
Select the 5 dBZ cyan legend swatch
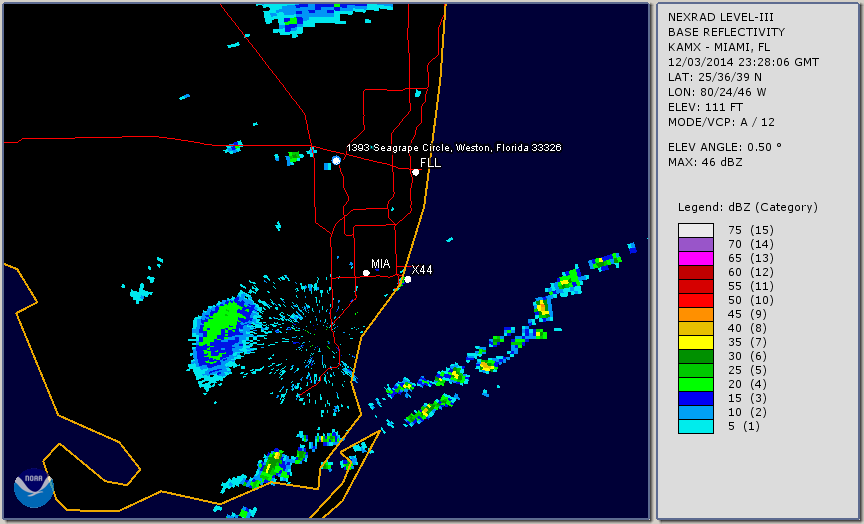tap(696, 426)
